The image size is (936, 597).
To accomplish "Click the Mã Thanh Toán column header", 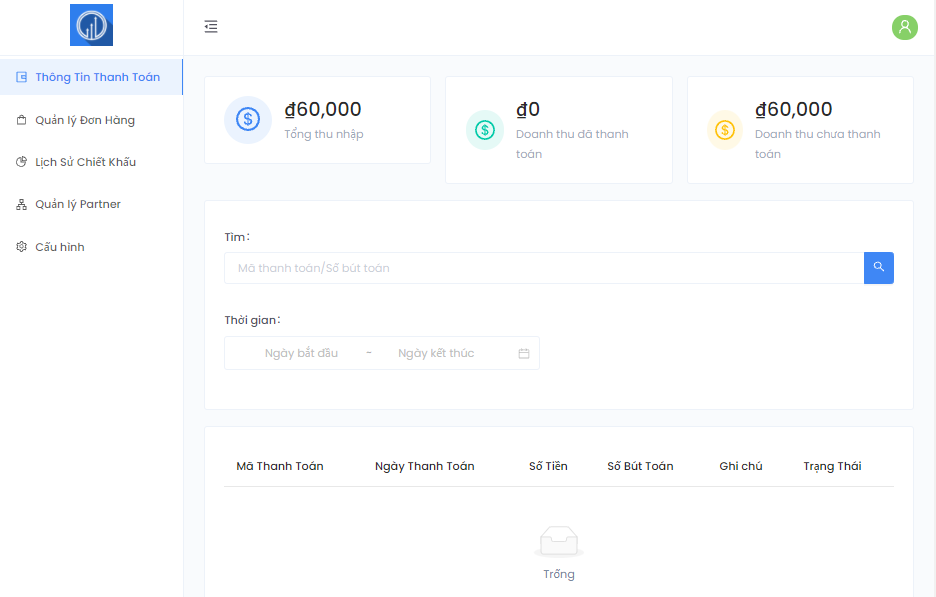I will pos(279,466).
